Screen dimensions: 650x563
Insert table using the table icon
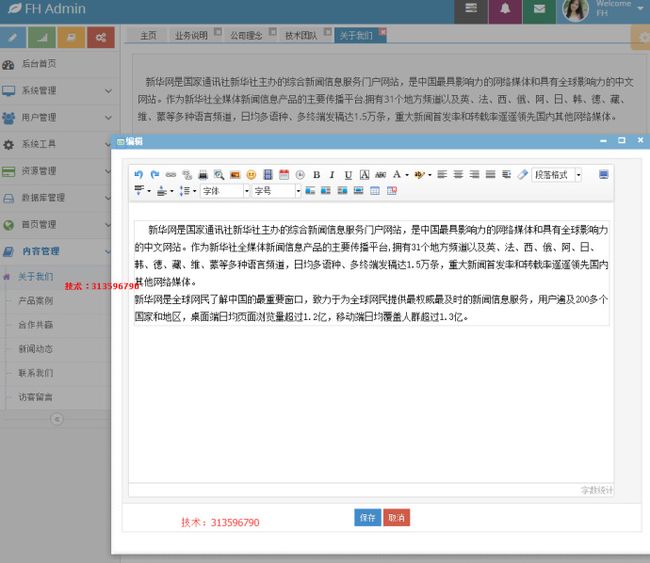pyautogui.click(x=375, y=191)
